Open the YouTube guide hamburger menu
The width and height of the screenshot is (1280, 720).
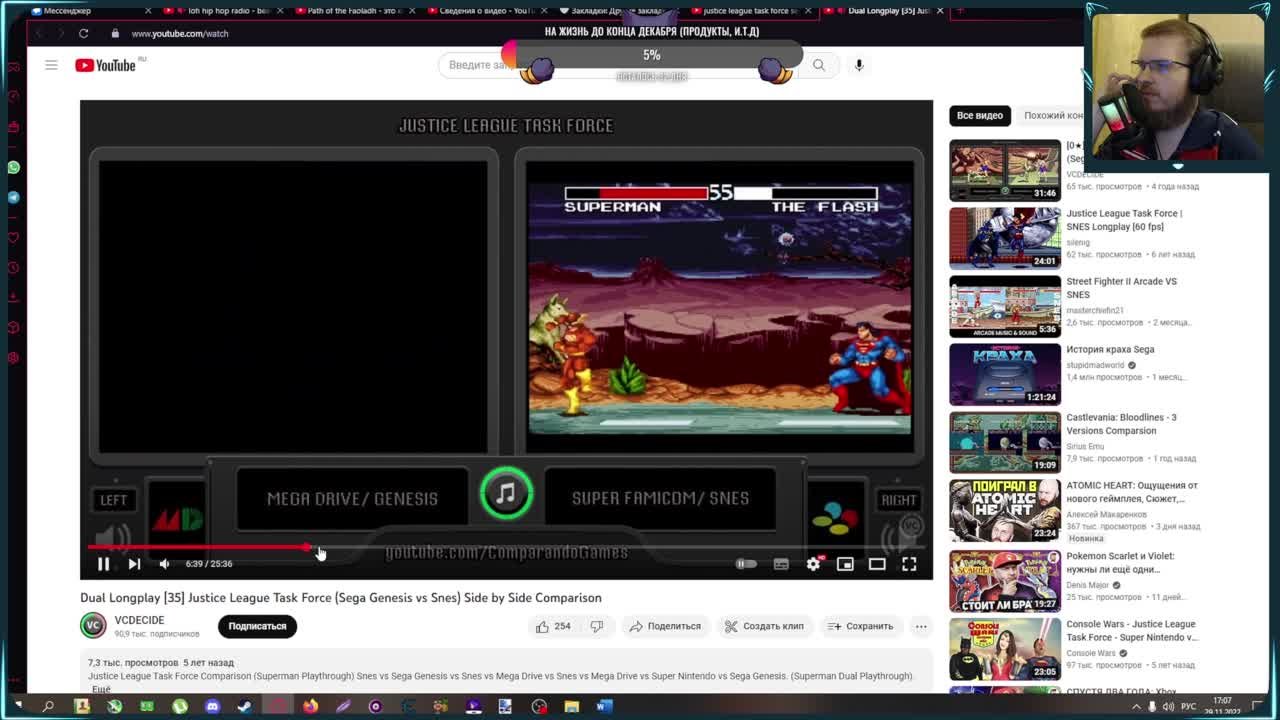tap(51, 65)
